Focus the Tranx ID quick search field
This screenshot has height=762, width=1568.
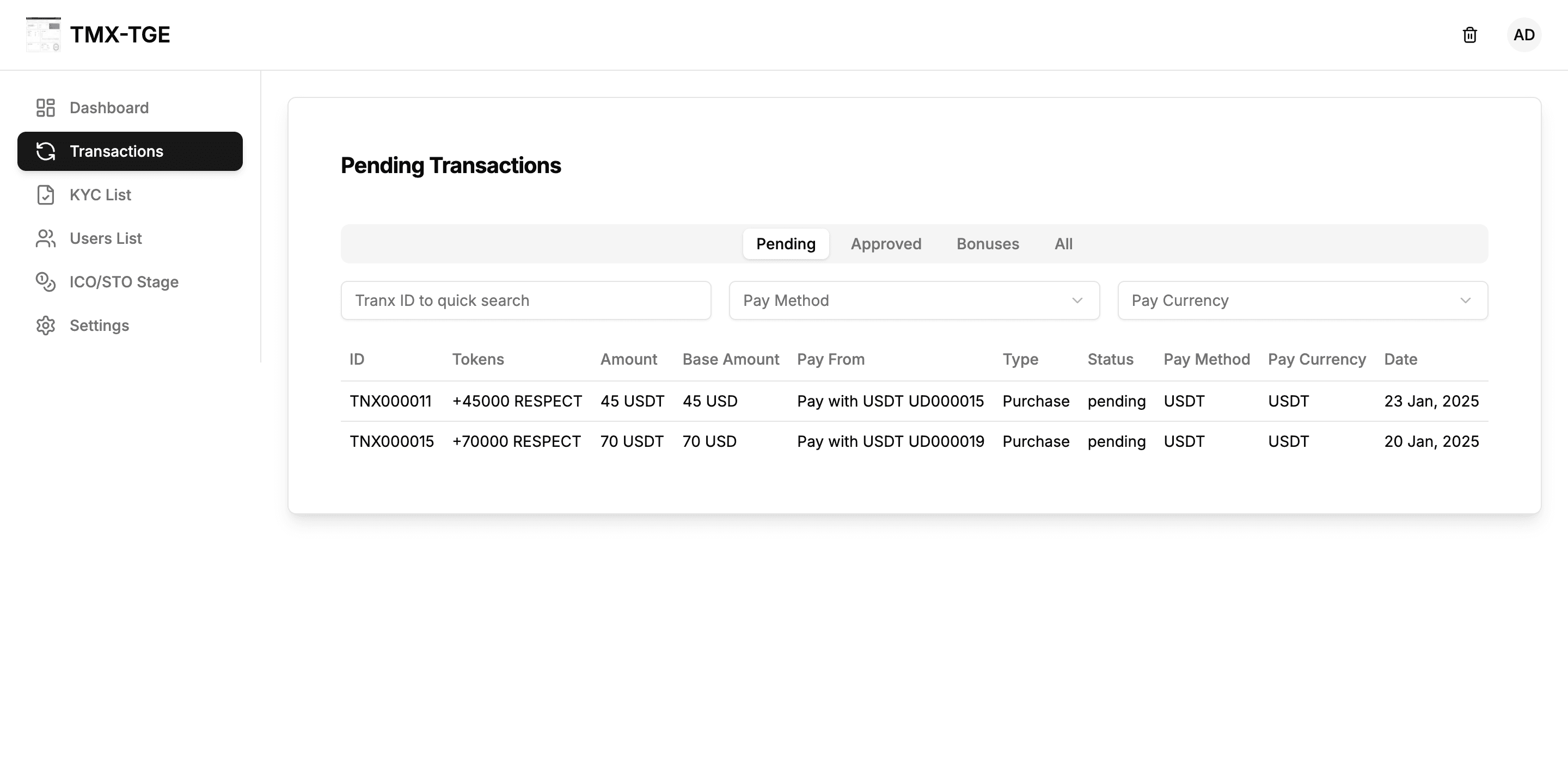(526, 300)
